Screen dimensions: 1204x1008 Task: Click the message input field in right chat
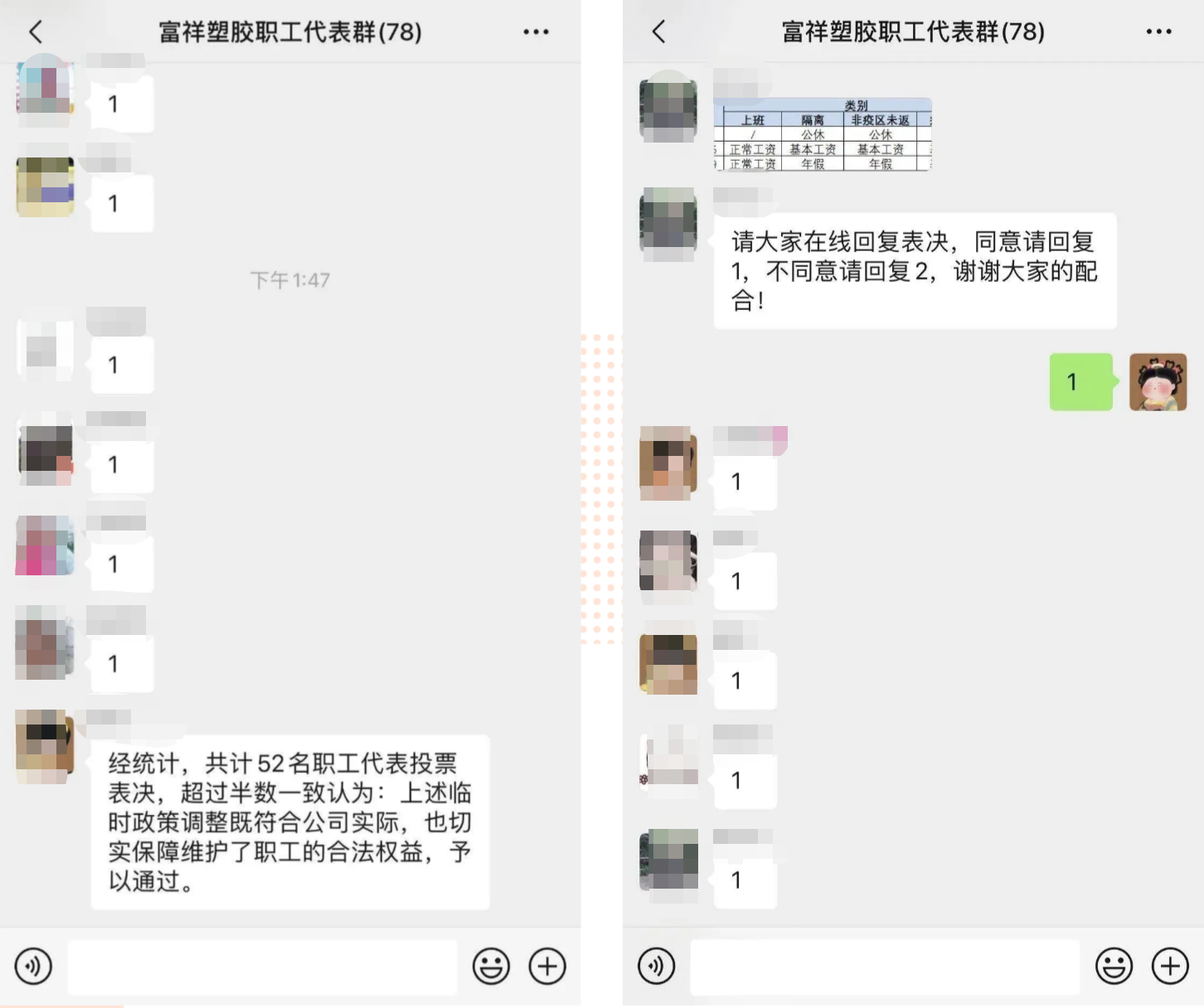tap(885, 967)
